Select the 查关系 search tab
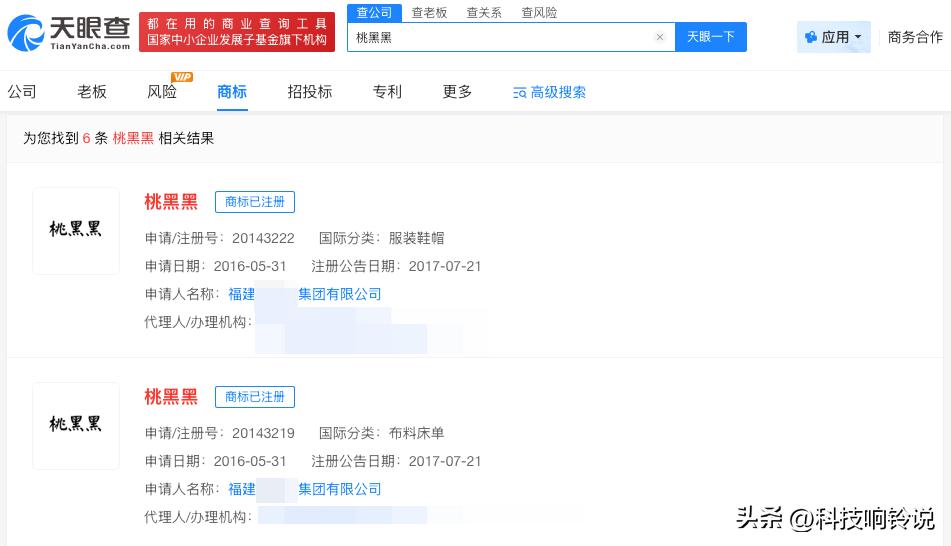951x546 pixels. (x=483, y=12)
